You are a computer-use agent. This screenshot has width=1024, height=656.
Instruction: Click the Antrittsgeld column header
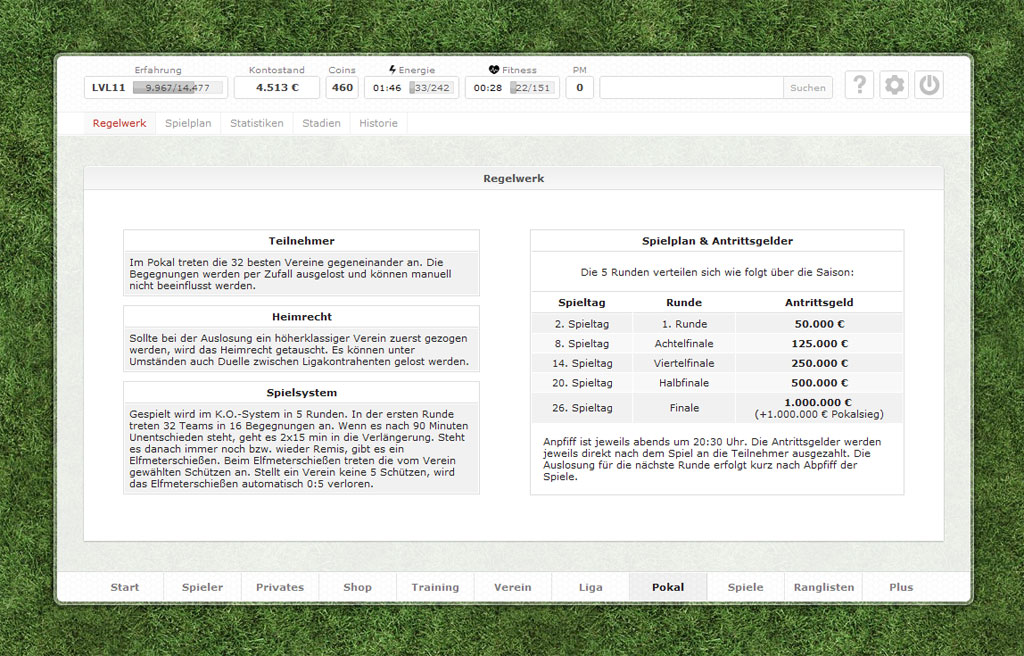point(819,303)
